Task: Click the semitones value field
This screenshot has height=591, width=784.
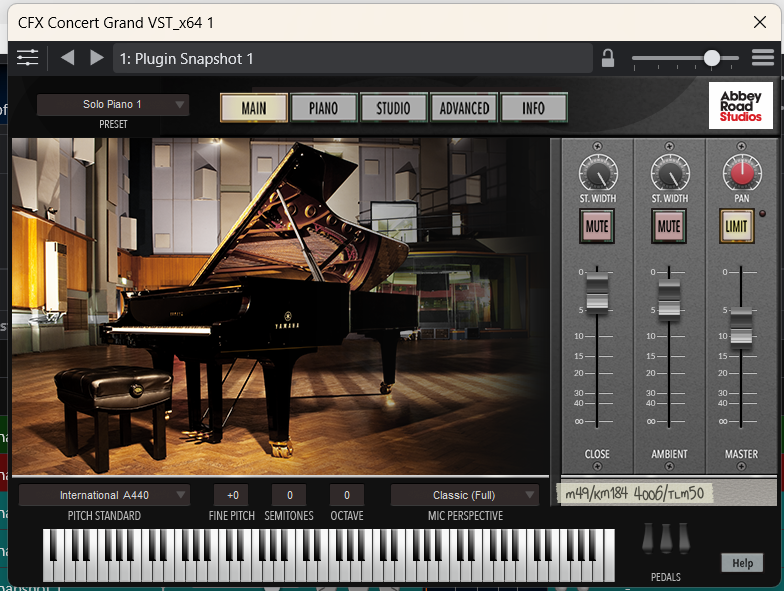Action: (290, 495)
